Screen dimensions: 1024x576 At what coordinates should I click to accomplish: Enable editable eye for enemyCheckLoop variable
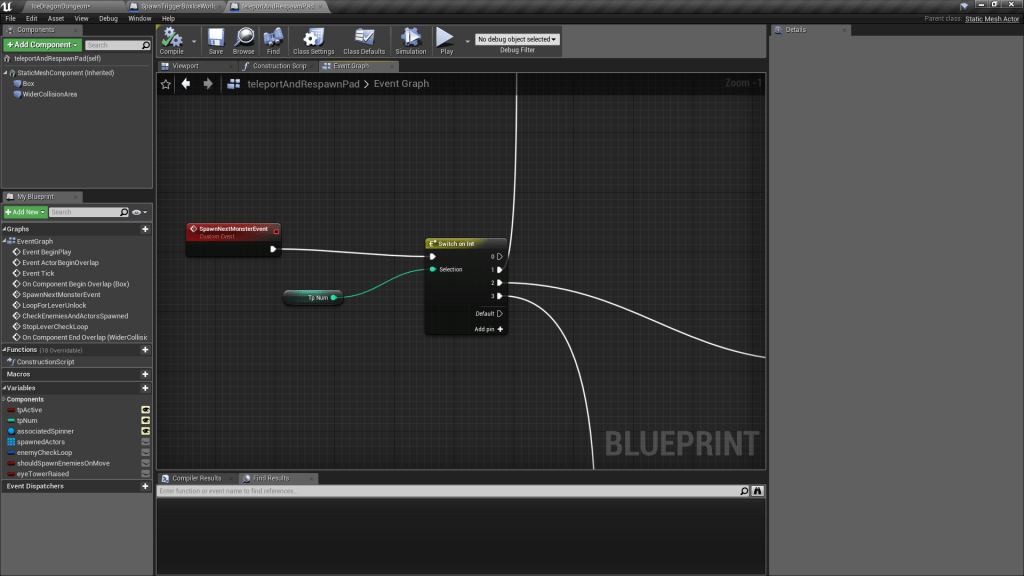(145, 452)
